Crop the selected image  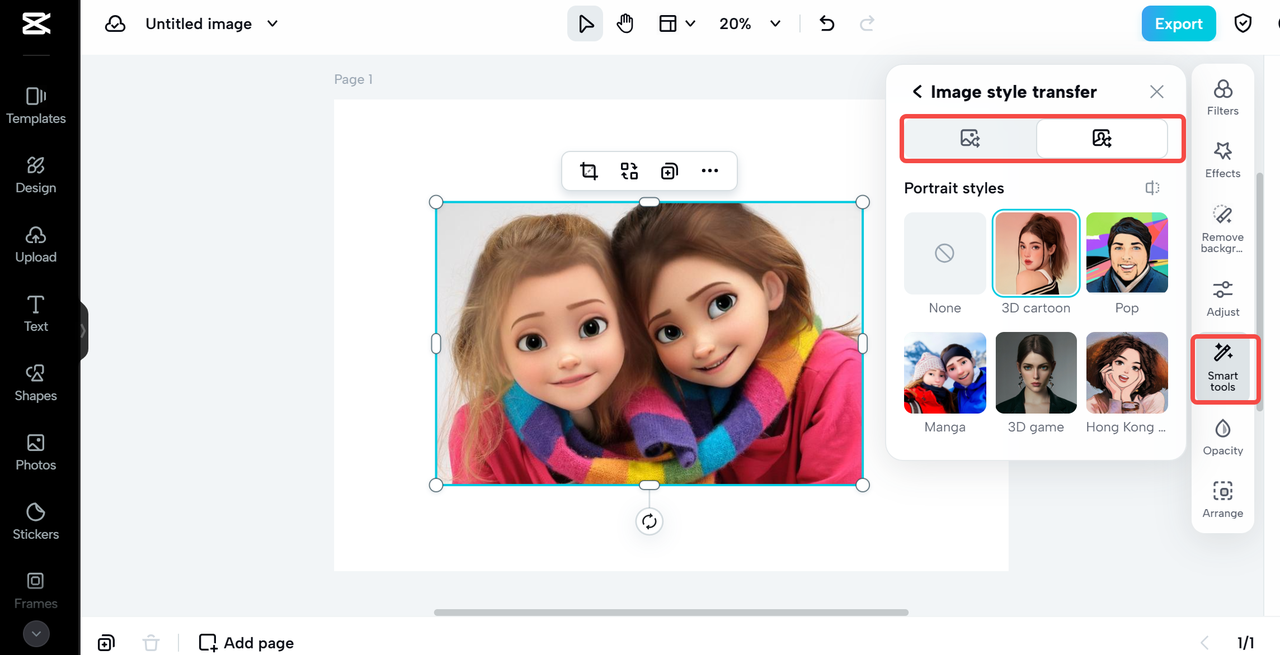pyautogui.click(x=589, y=171)
